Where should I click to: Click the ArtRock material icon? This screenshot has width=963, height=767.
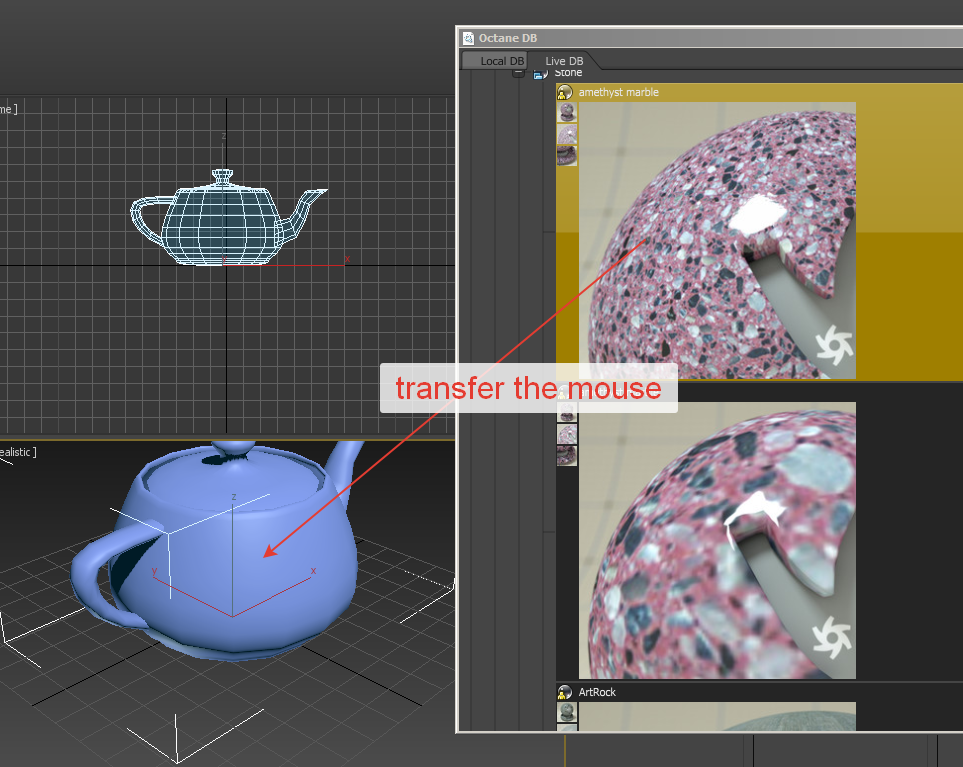[x=564, y=693]
